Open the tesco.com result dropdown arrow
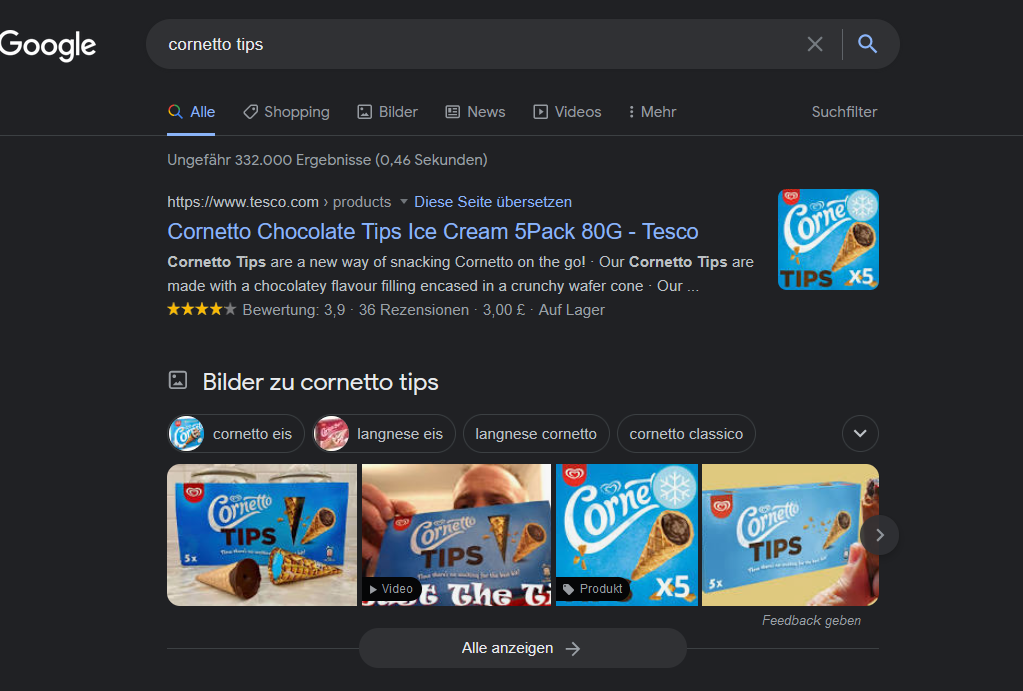 (x=403, y=202)
